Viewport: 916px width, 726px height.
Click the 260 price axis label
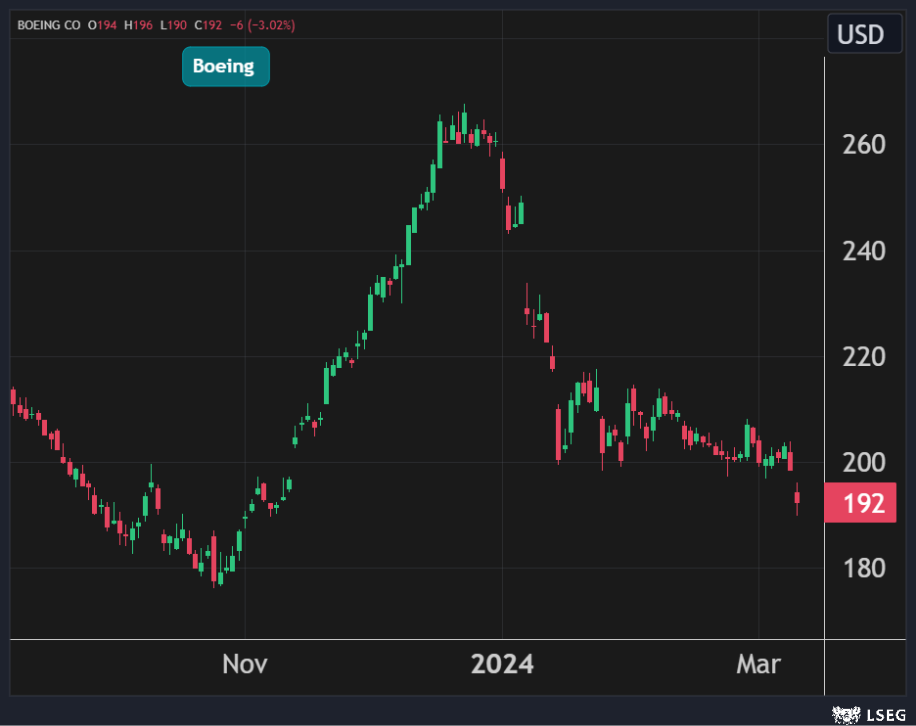click(864, 145)
